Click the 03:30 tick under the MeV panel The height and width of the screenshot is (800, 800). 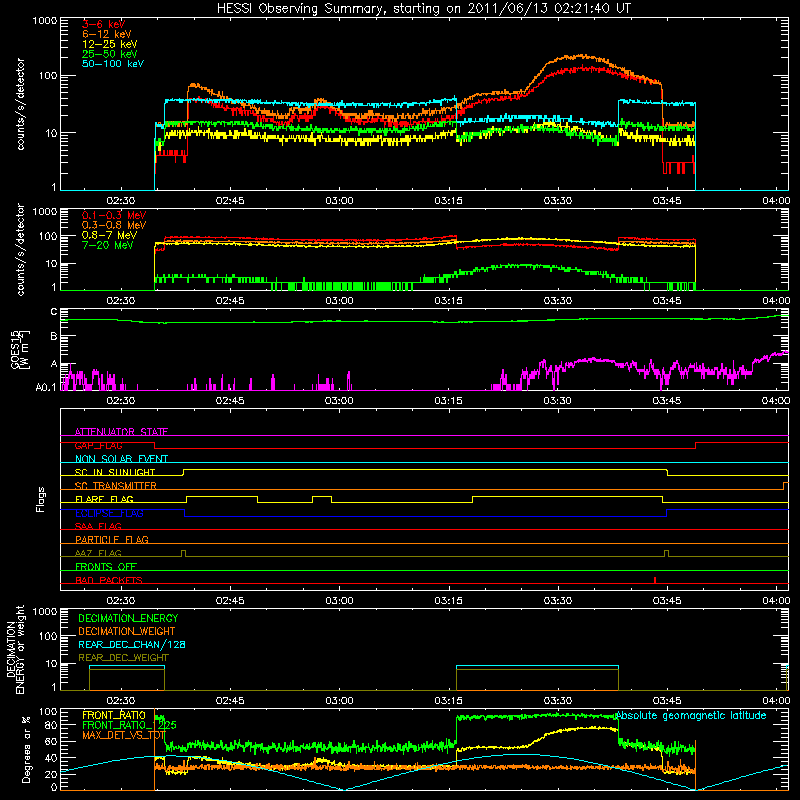point(558,301)
